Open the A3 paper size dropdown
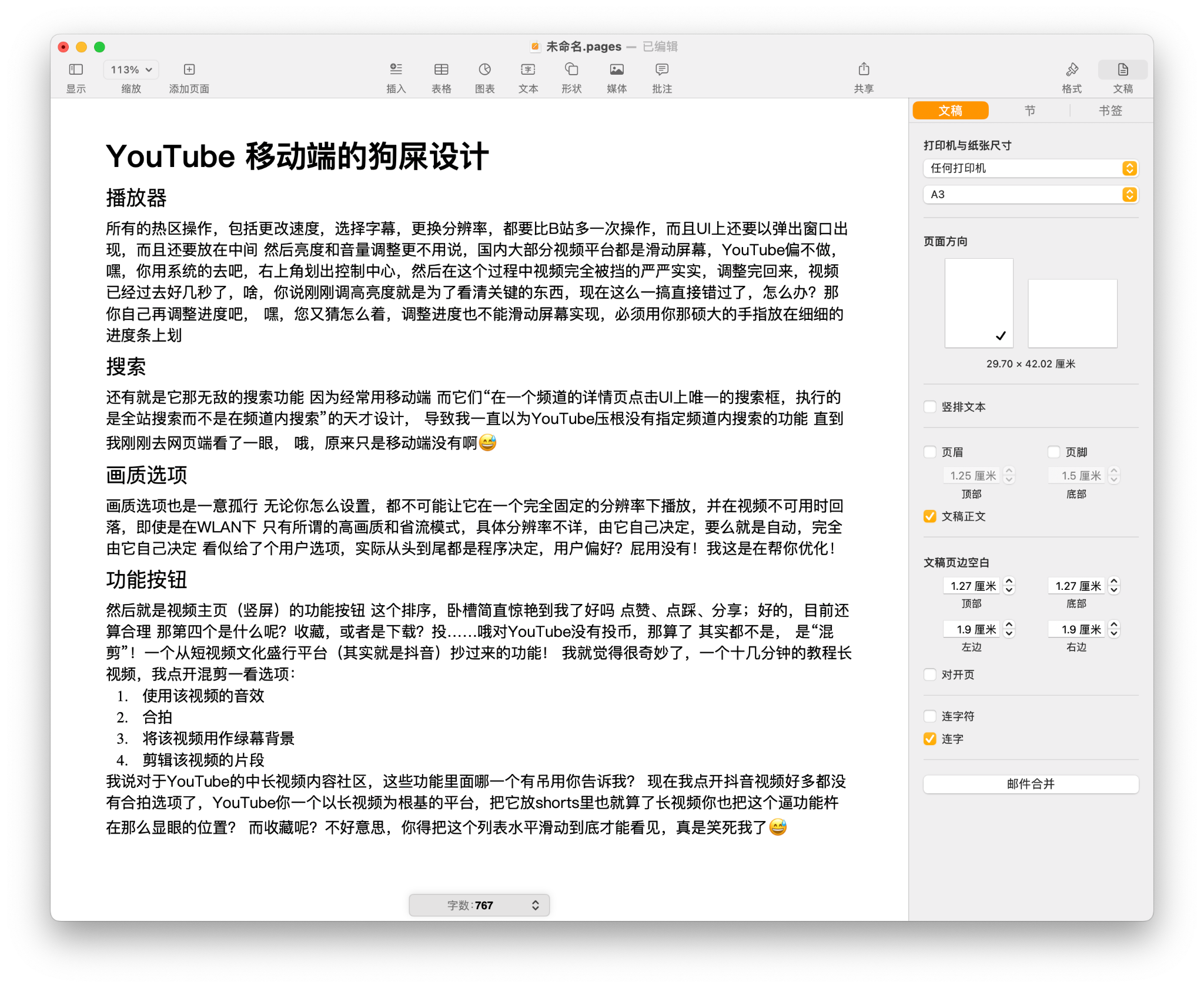The width and height of the screenshot is (1204, 988). tap(1031, 194)
